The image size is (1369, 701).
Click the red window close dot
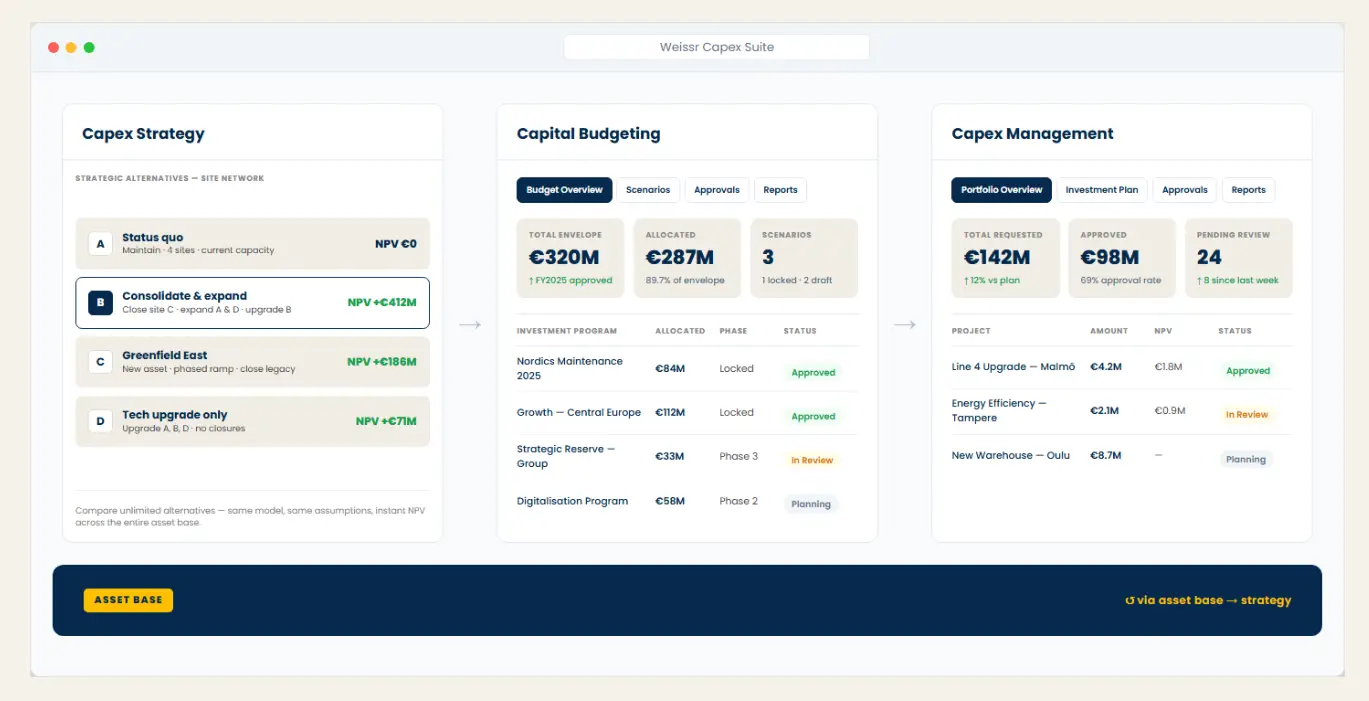click(53, 47)
